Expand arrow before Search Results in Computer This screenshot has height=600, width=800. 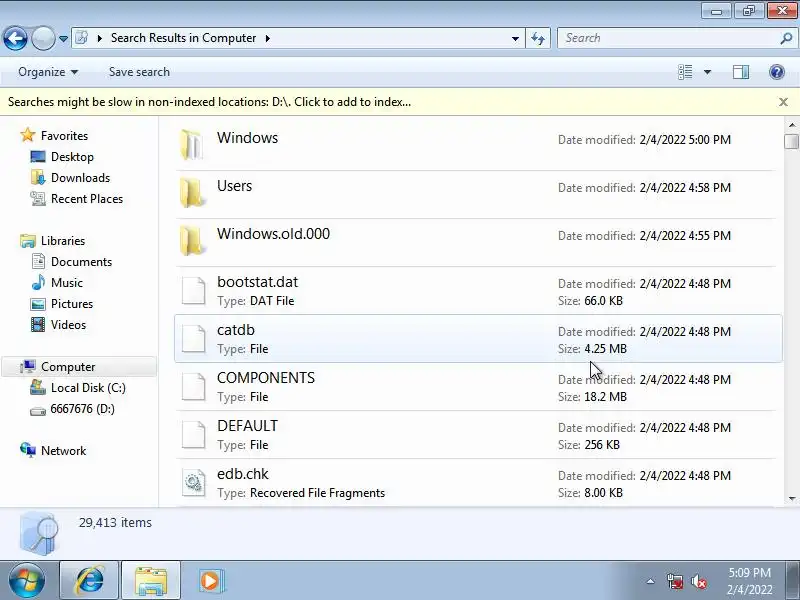(x=99, y=38)
